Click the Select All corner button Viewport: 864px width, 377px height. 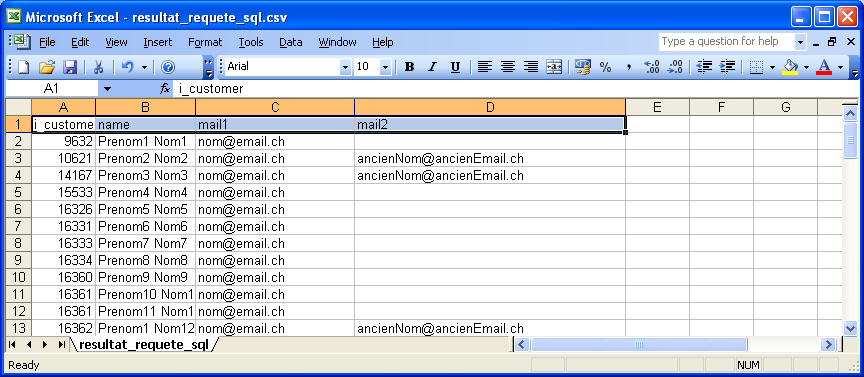(18, 107)
